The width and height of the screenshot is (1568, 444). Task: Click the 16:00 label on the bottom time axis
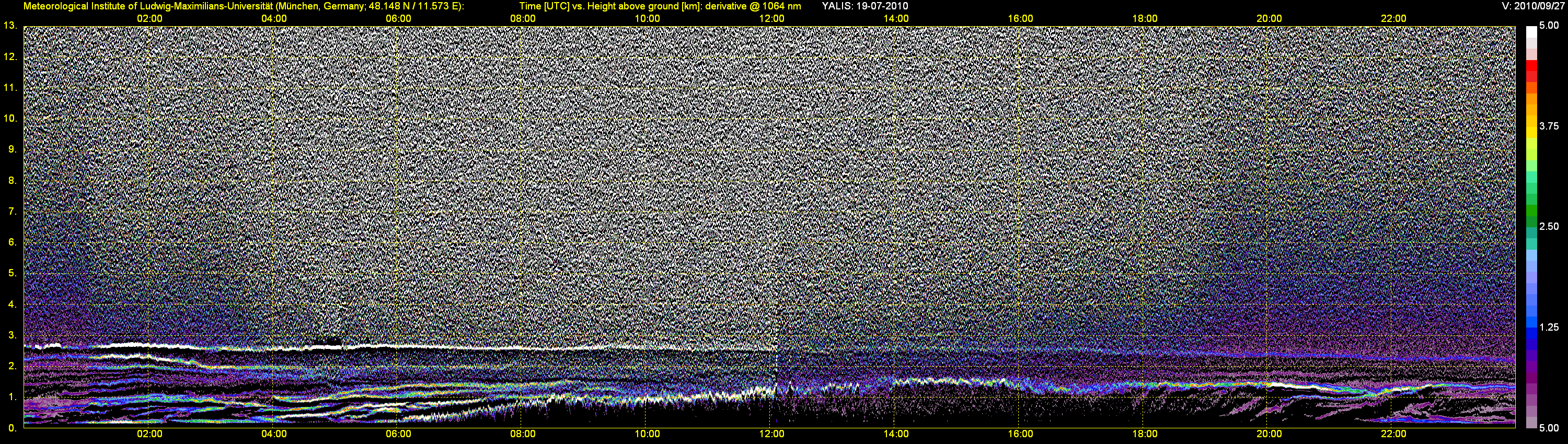(x=1020, y=434)
